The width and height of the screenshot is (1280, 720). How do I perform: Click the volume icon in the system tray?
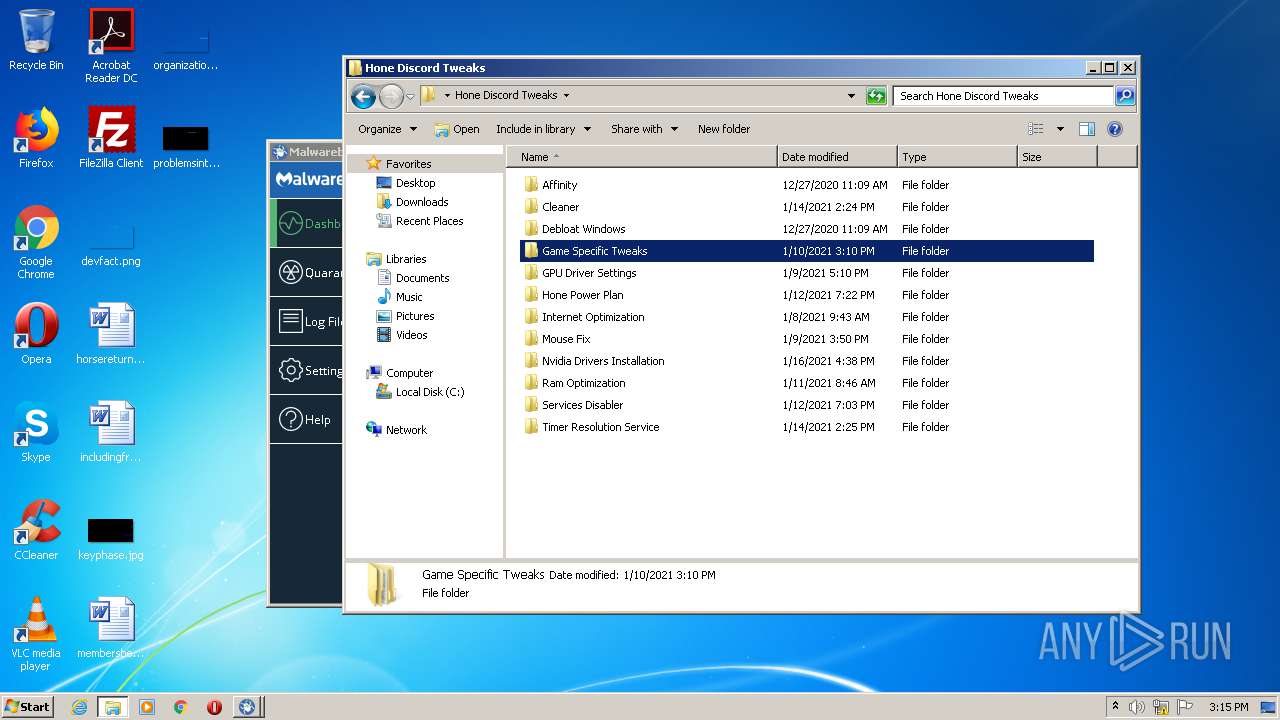1137,707
